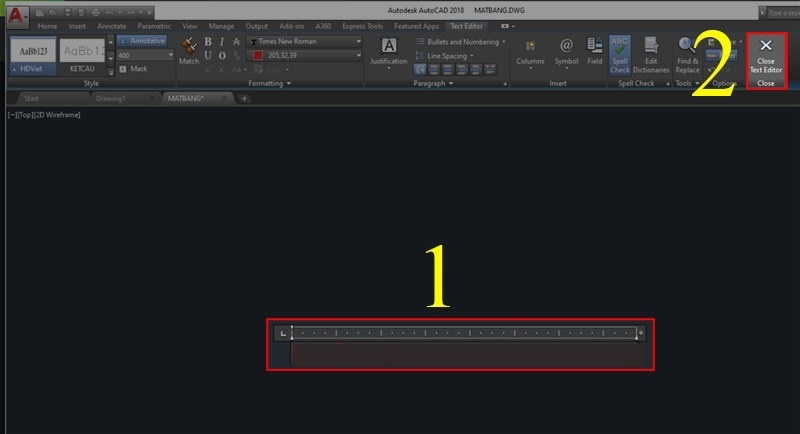This screenshot has width=800, height=434.
Task: Click the ribbon minimize state icon
Action: (x=505, y=26)
